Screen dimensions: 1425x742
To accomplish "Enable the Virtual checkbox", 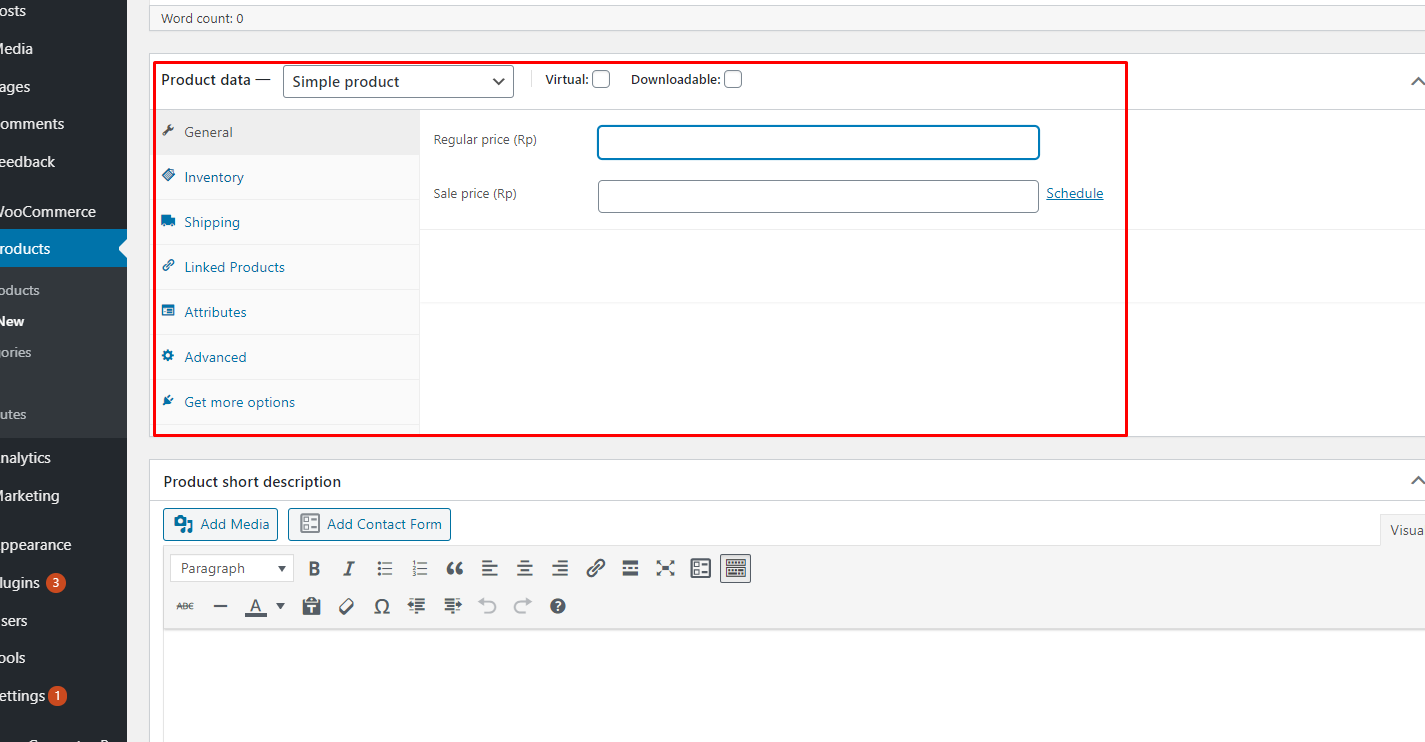I will pyautogui.click(x=601, y=80).
